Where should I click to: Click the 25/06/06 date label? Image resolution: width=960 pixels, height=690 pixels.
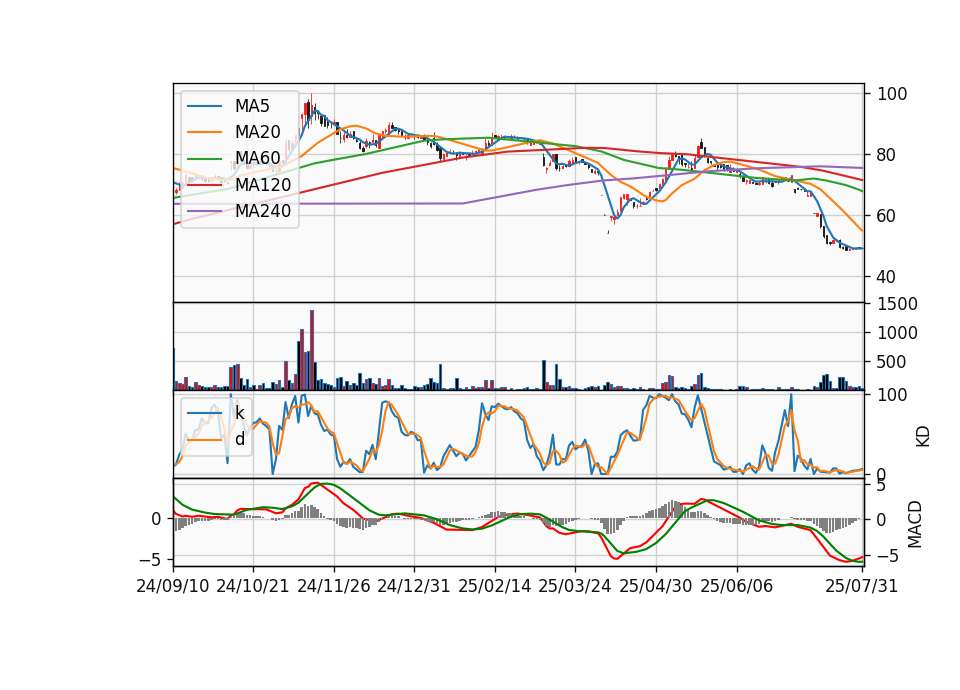click(x=737, y=586)
